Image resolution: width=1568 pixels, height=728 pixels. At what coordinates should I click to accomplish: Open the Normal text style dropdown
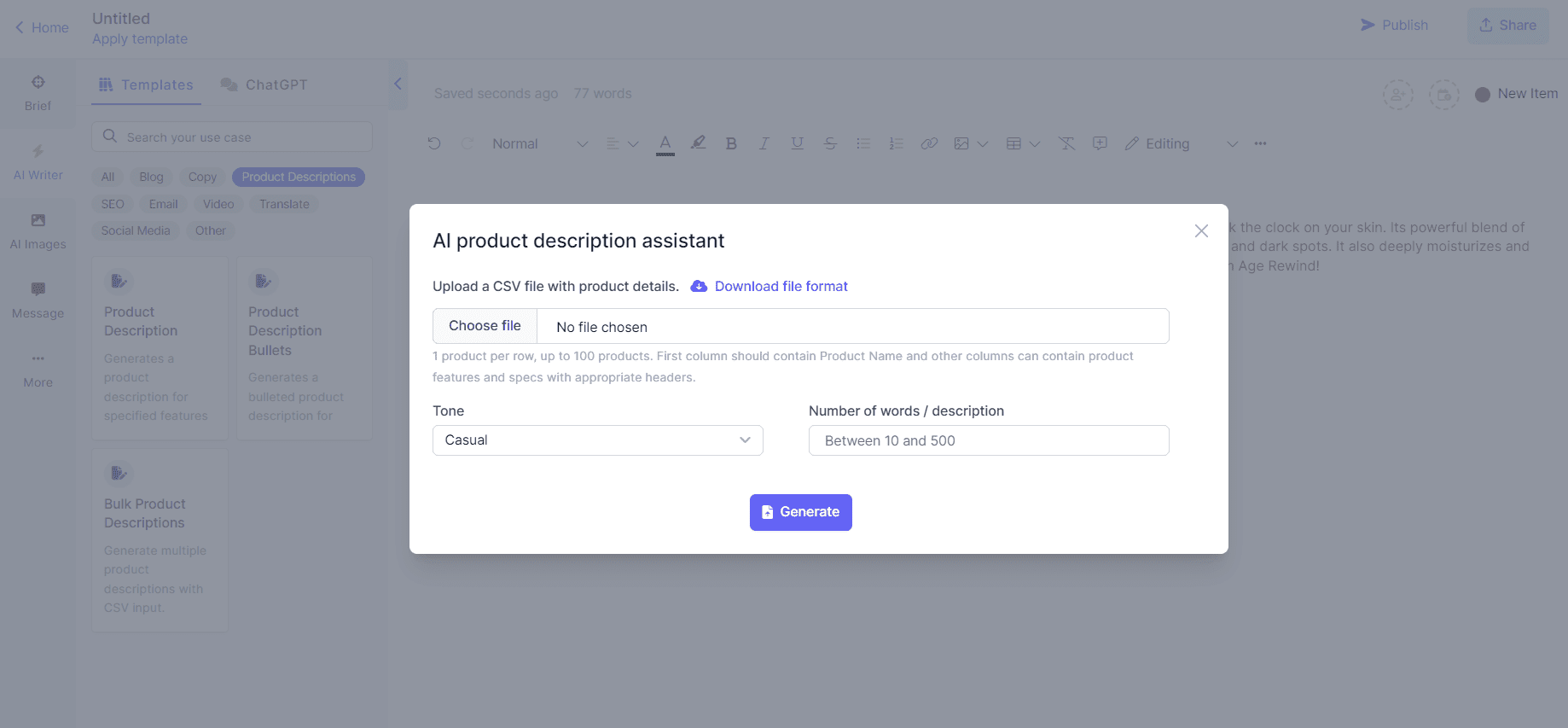point(539,144)
